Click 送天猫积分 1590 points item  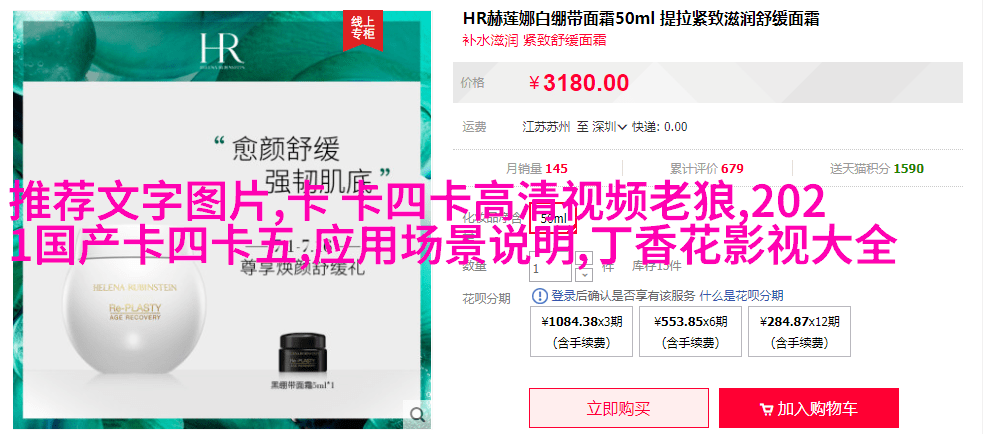pyautogui.click(x=877, y=169)
